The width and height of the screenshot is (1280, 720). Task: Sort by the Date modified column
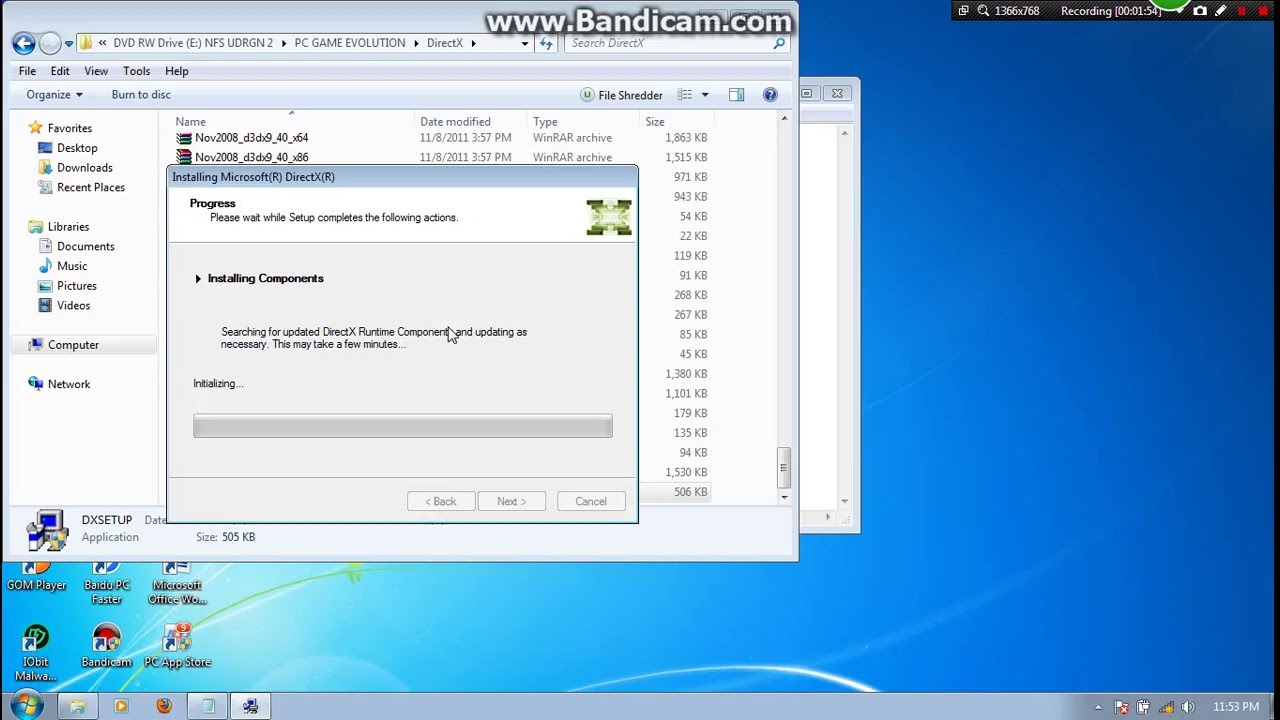click(455, 122)
